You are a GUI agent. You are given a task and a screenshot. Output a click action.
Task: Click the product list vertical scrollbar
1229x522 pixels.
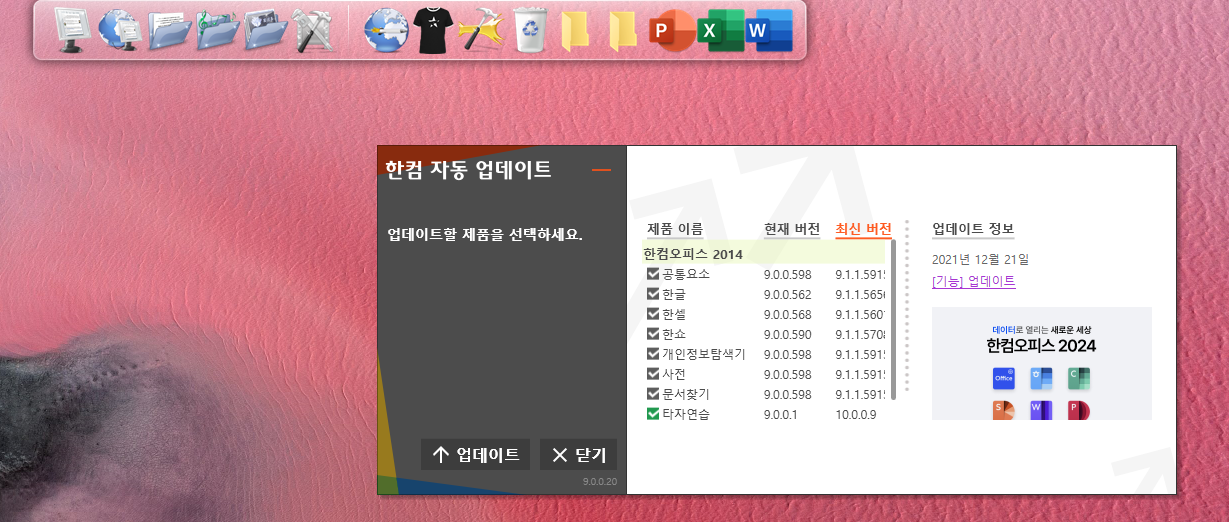(893, 320)
